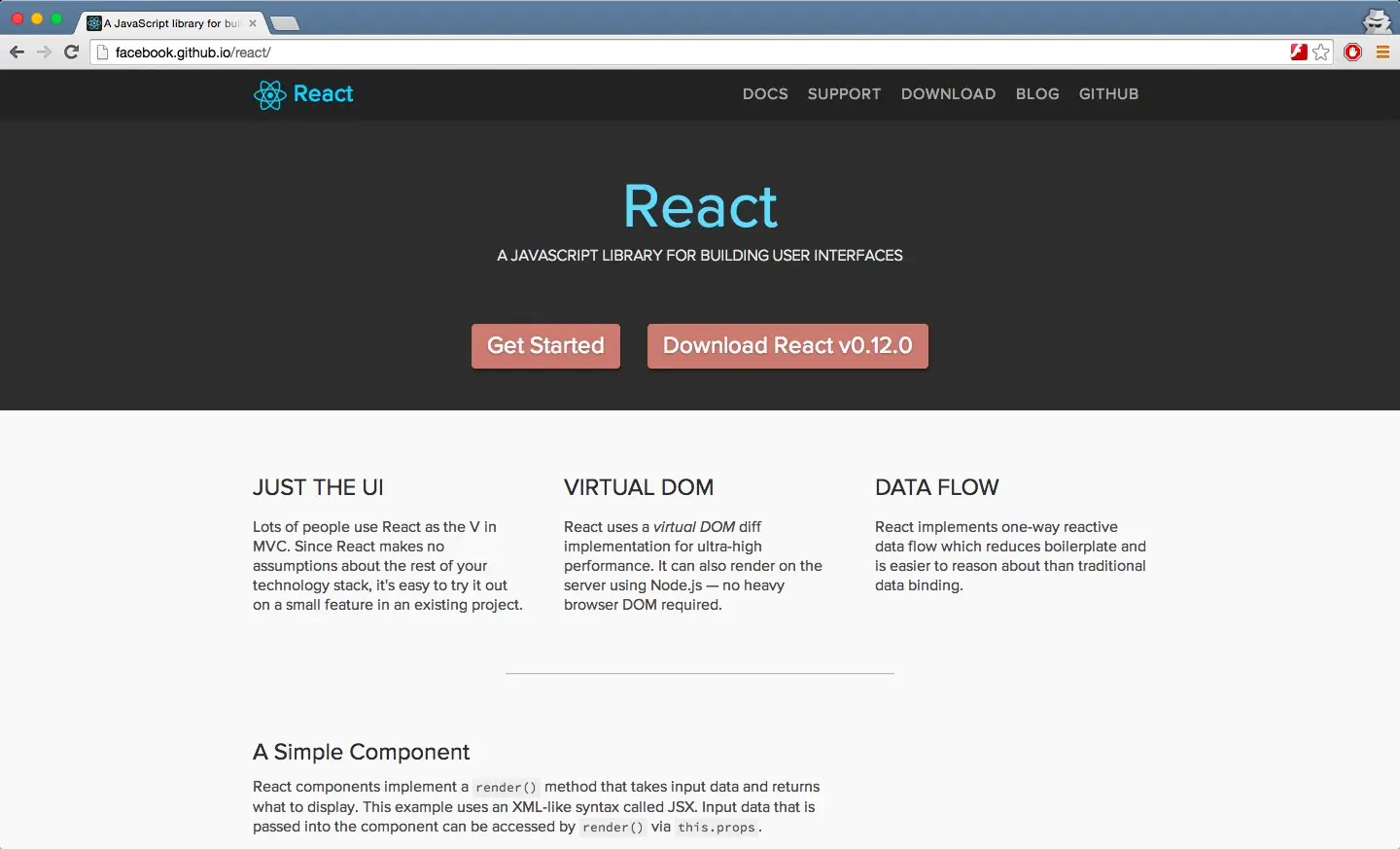Close the current browser tab

tap(252, 21)
